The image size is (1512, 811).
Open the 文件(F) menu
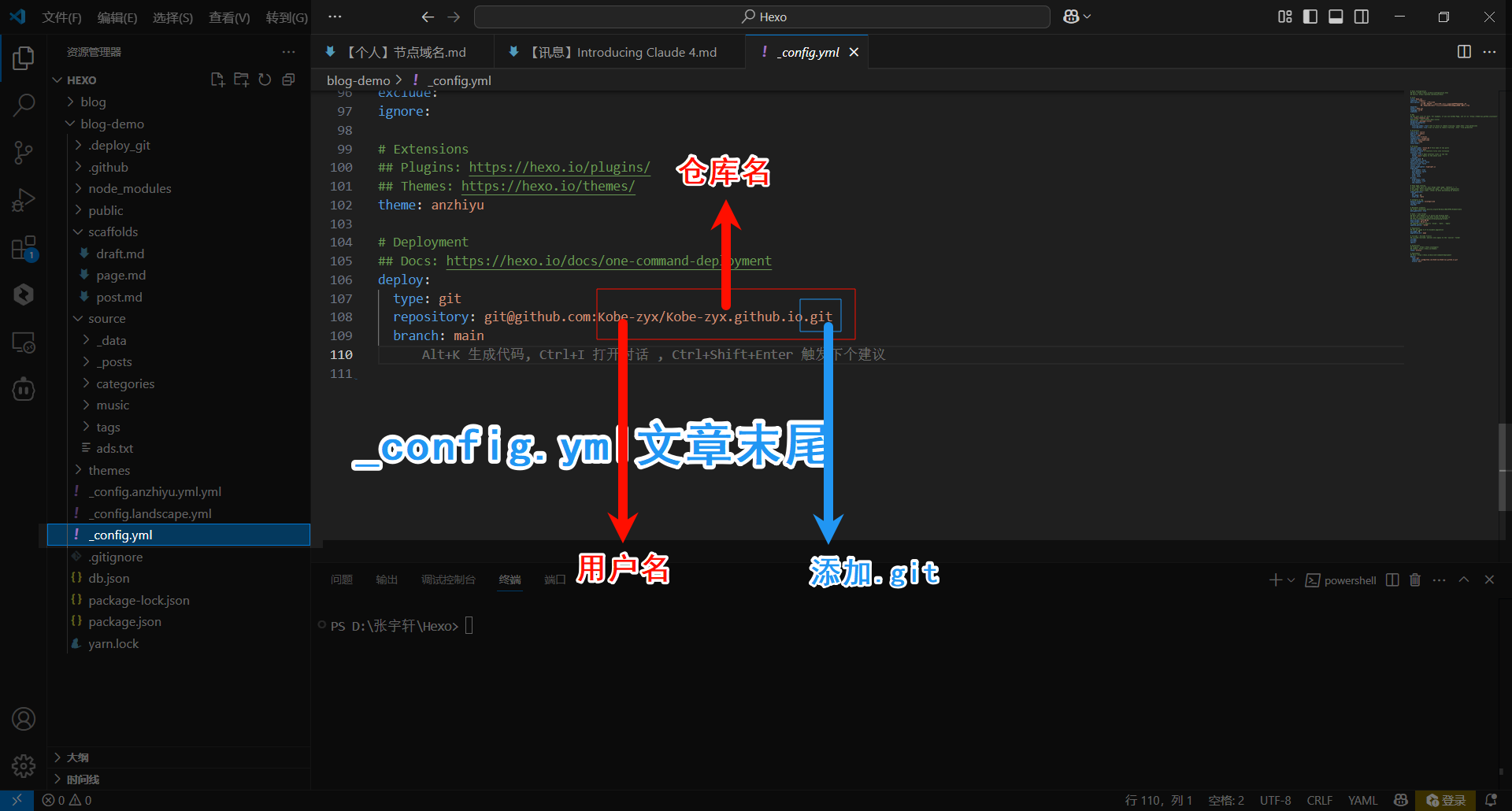tap(61, 17)
